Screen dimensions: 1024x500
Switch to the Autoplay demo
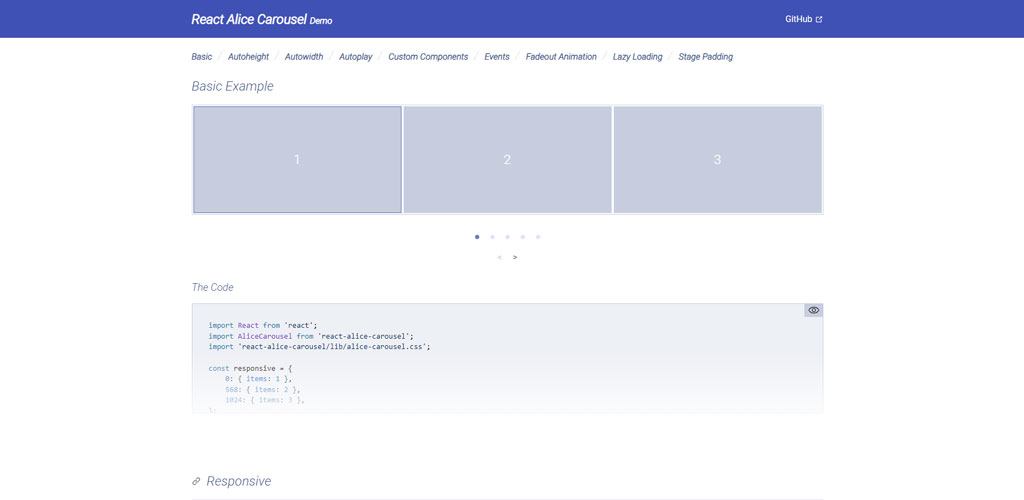pyautogui.click(x=355, y=57)
